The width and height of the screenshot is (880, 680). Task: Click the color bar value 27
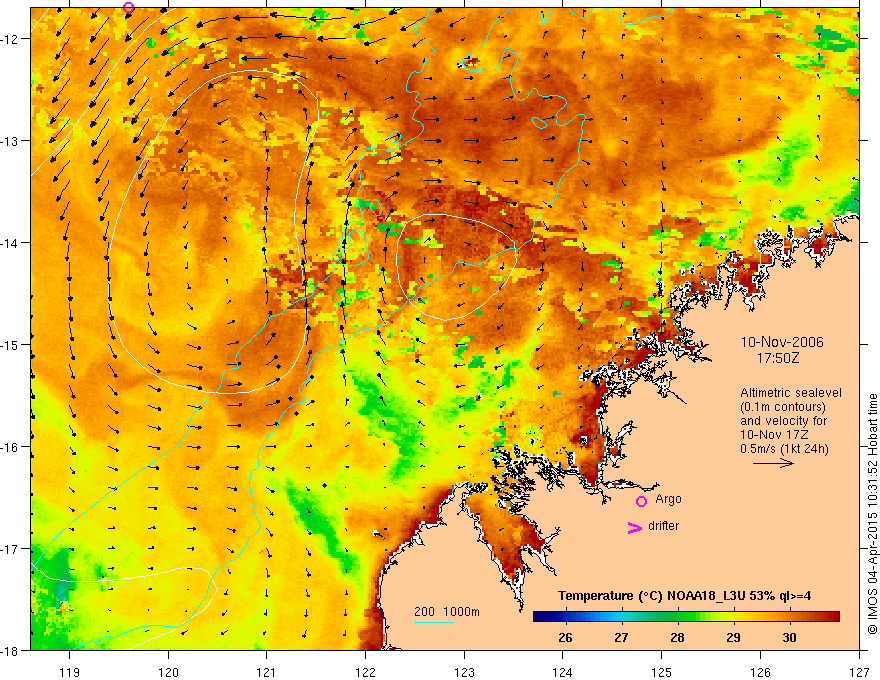[621, 638]
